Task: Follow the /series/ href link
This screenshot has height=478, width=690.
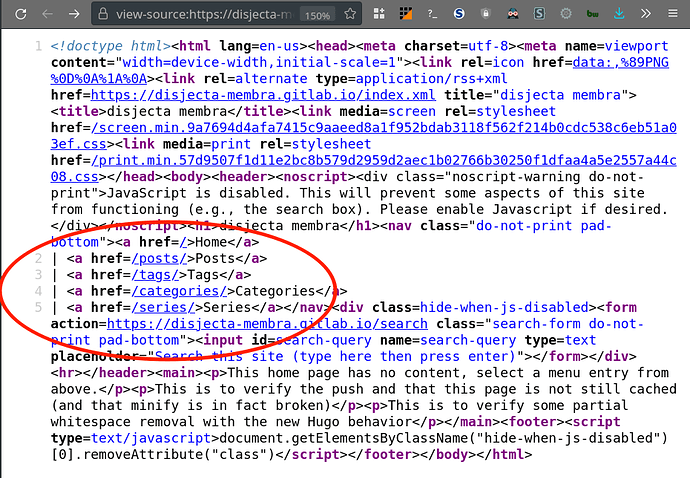Action: click(163, 307)
